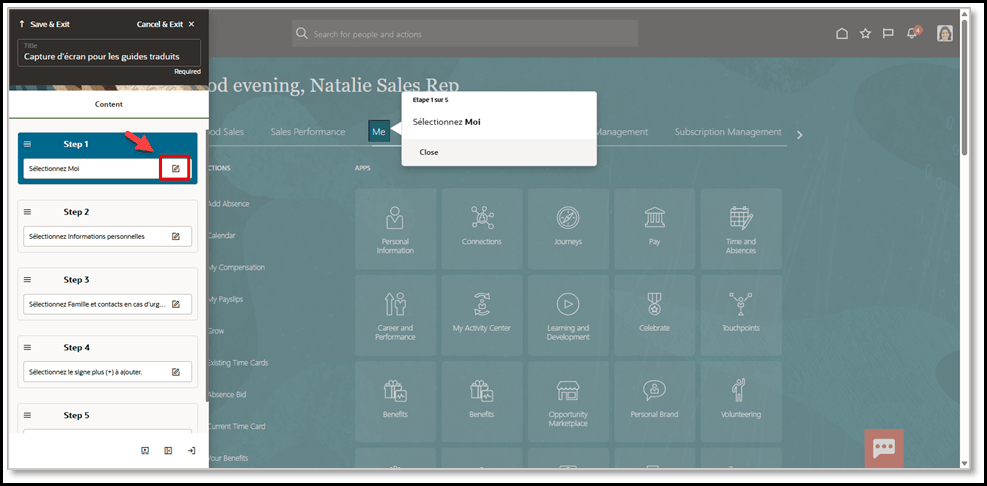Open the Existing Time Cards quick action

(237, 363)
